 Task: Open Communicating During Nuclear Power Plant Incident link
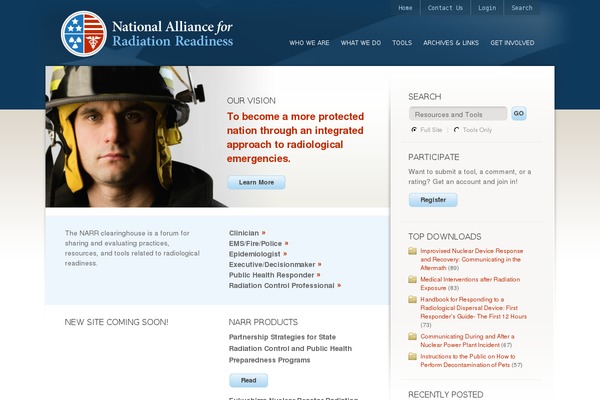[467, 341]
